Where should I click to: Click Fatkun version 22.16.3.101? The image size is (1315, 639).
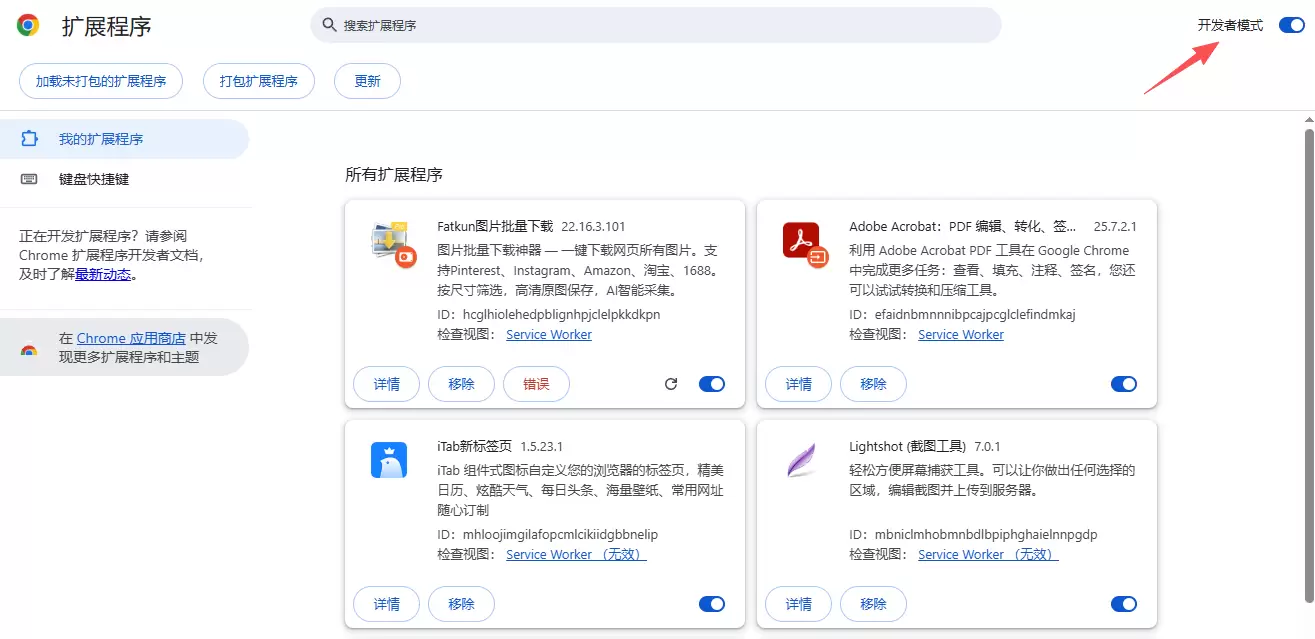coord(593,227)
